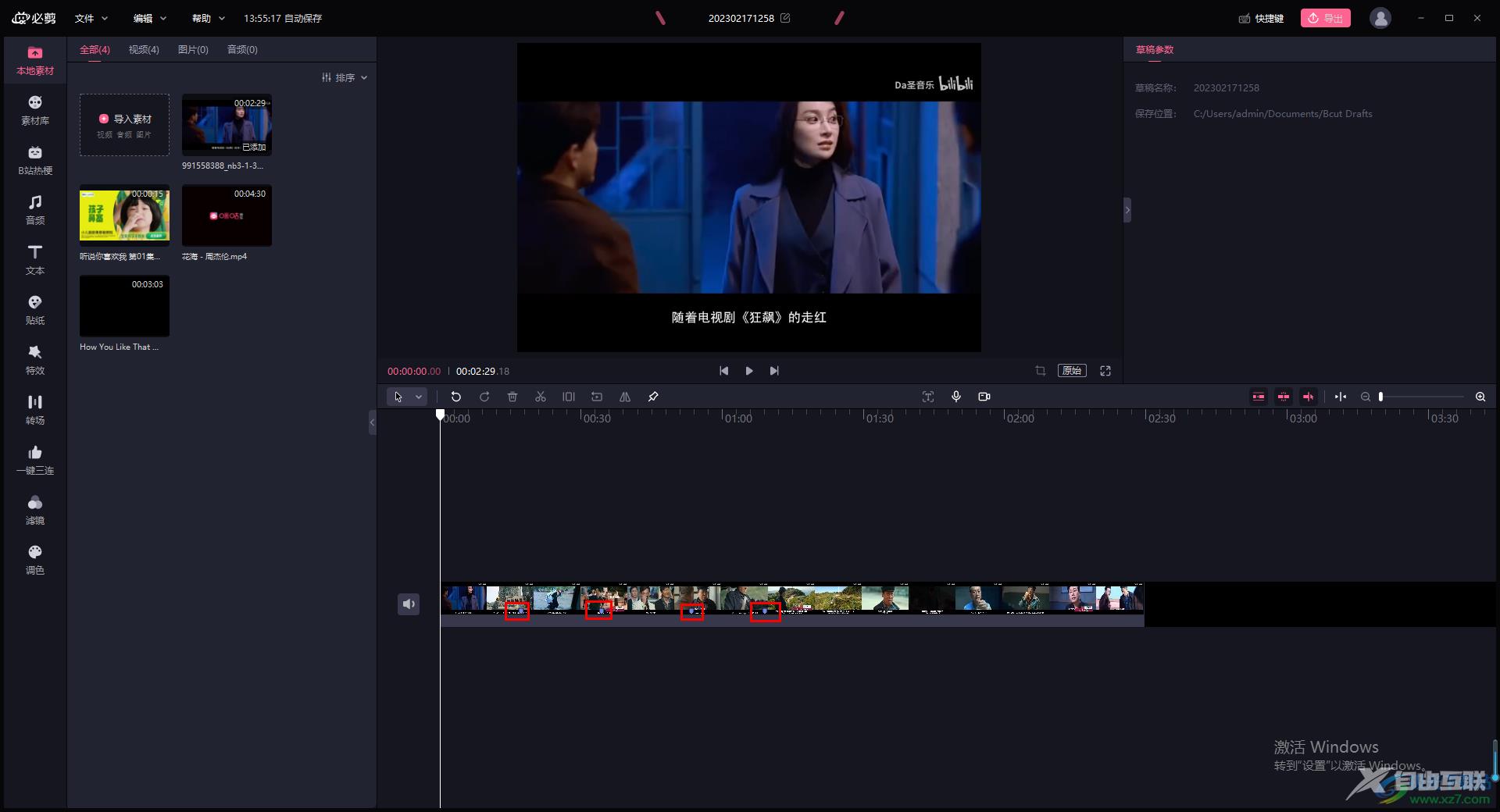The image size is (1500, 812).
Task: Click the timeline zoom out magnifier
Action: point(1366,397)
